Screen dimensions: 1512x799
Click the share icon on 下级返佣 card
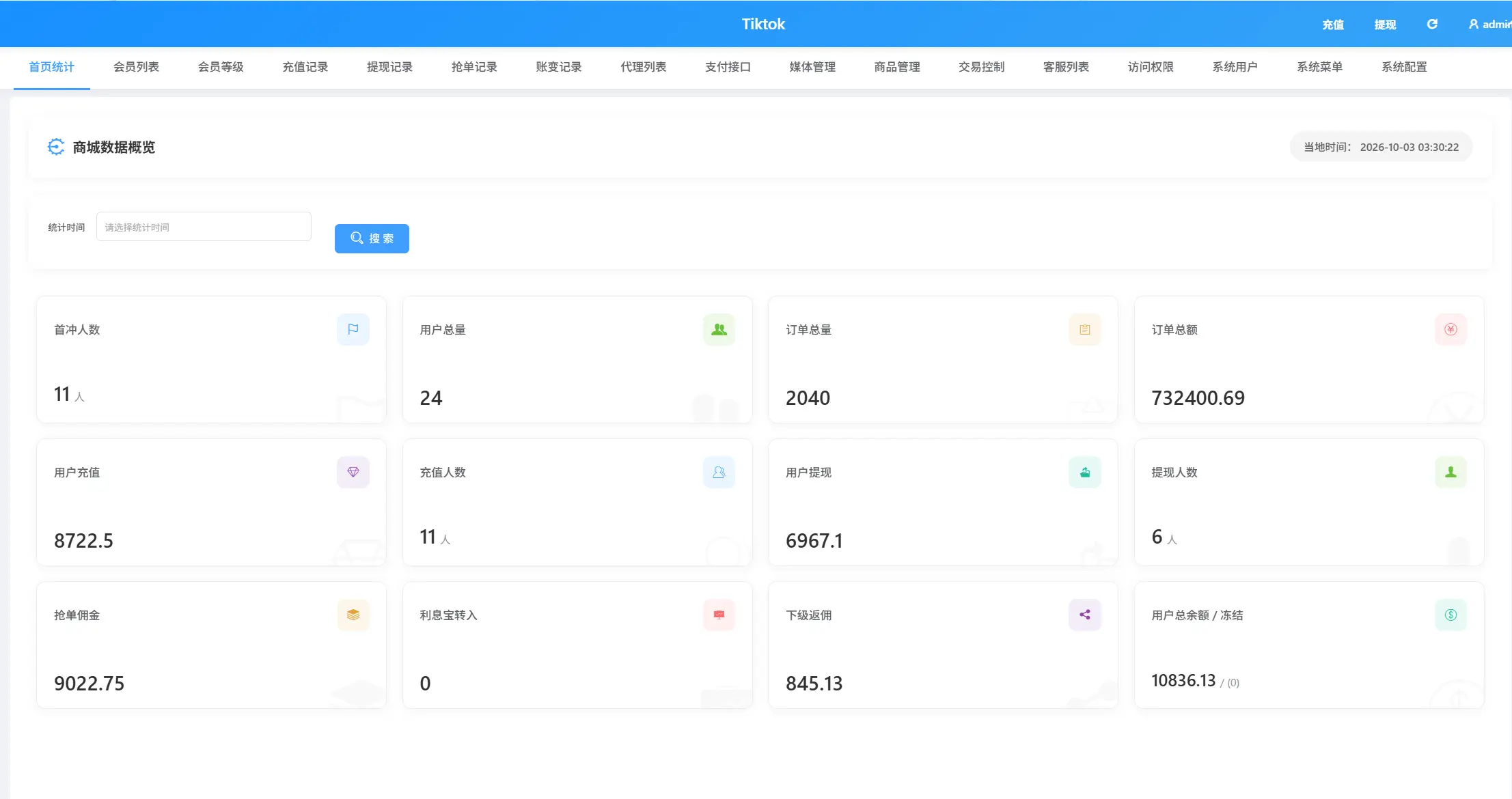(x=1085, y=615)
